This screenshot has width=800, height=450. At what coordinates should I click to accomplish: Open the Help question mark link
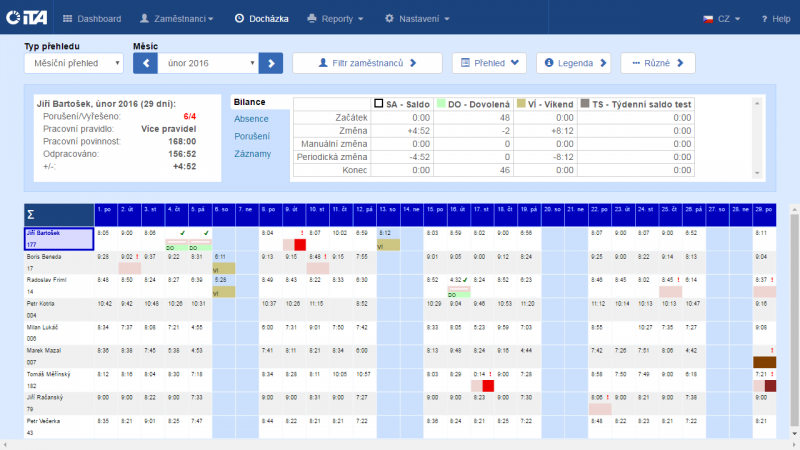(775, 18)
